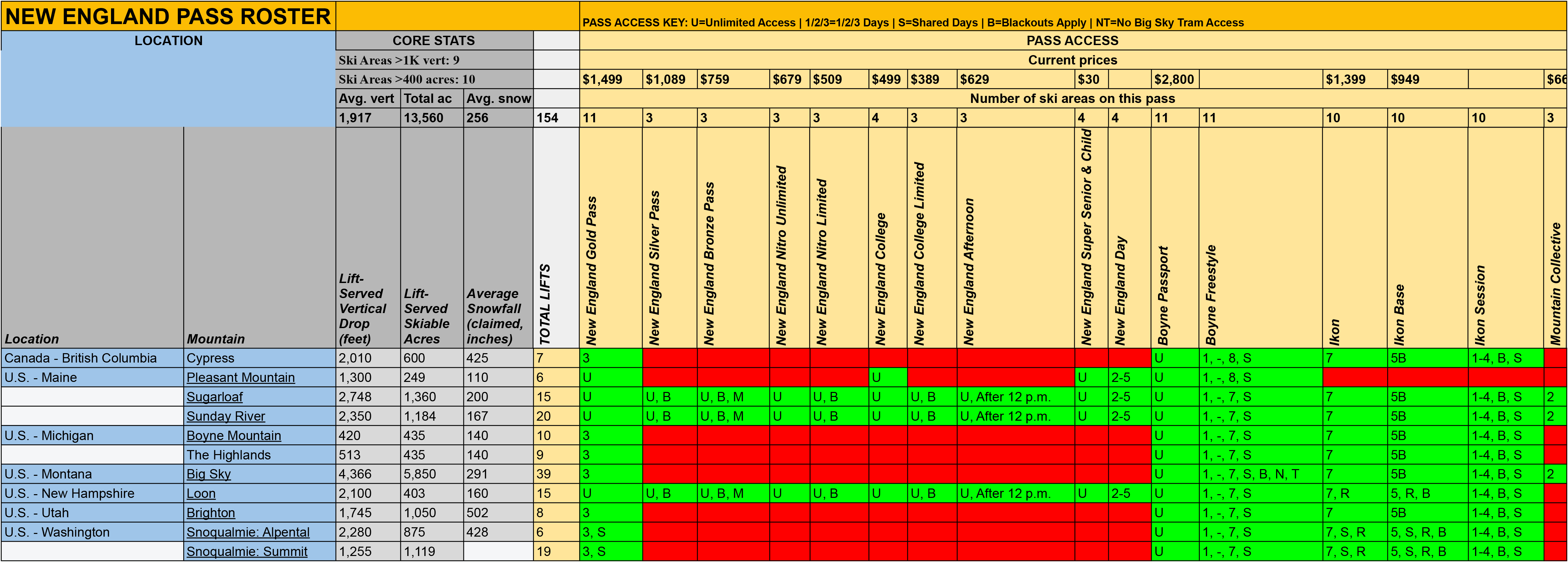
Task: Click the NEW ENGLAND PASS ROSTER title
Action: click(x=168, y=16)
